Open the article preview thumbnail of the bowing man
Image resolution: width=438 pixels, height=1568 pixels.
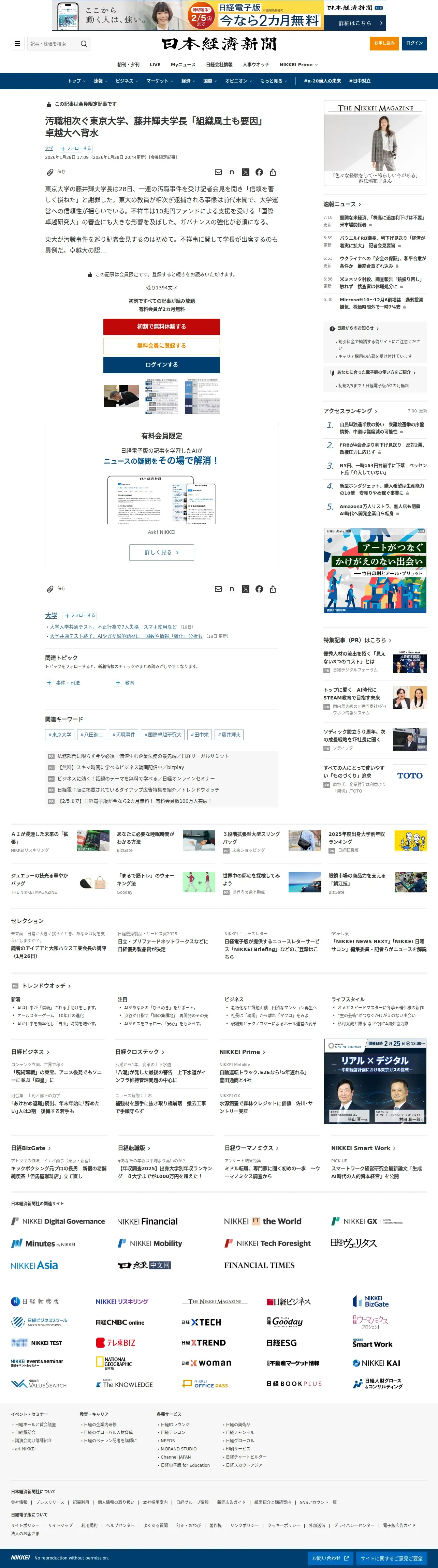point(121,396)
